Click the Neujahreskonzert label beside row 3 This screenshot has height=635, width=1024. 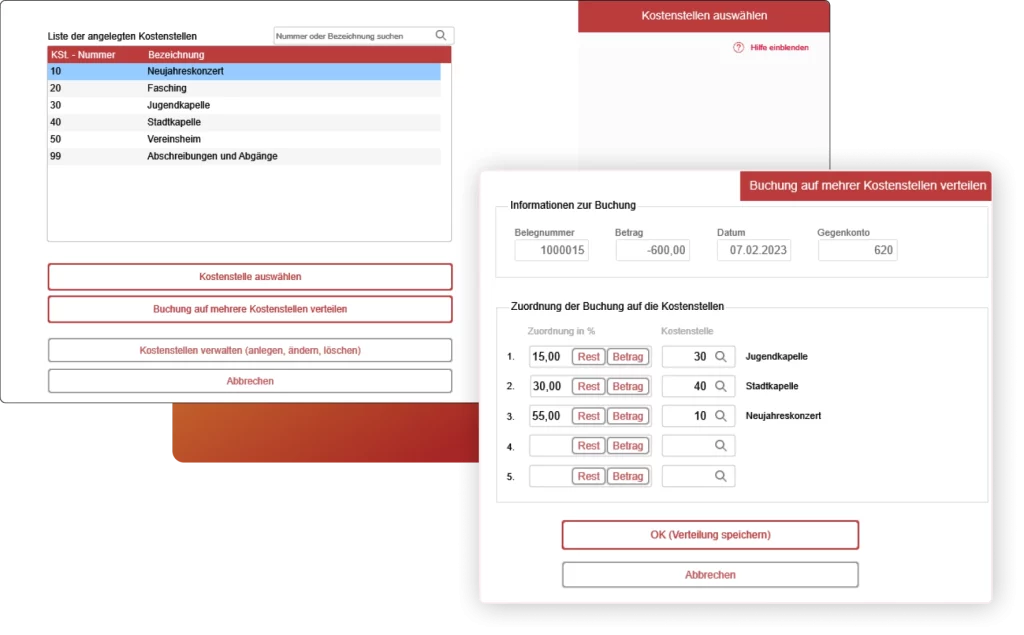[x=783, y=416]
